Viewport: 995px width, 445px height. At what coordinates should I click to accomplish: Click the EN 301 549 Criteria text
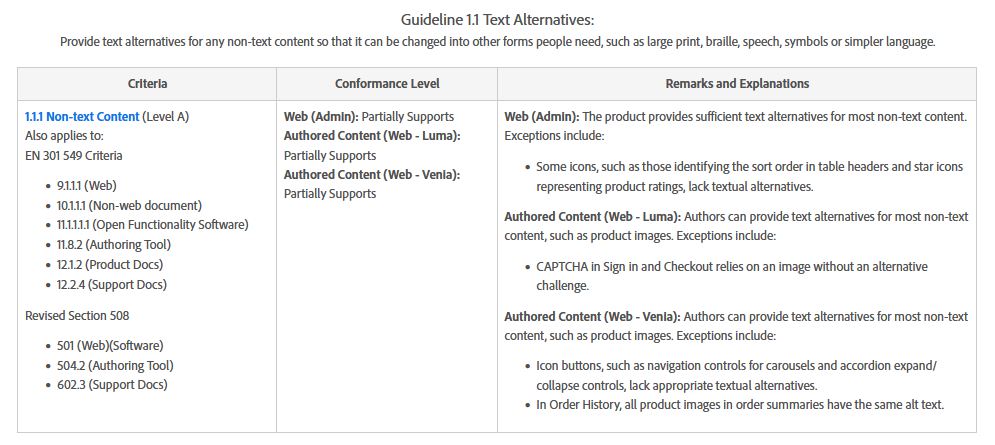point(74,156)
